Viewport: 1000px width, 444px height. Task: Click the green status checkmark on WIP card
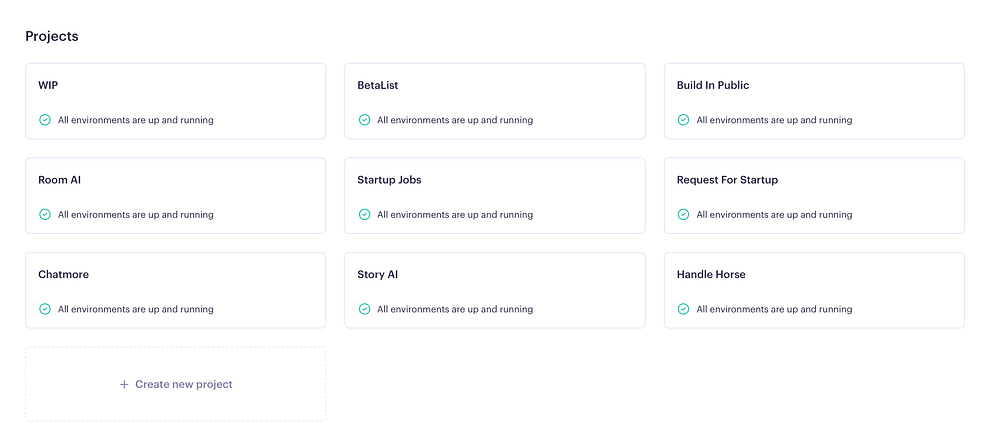click(x=45, y=120)
